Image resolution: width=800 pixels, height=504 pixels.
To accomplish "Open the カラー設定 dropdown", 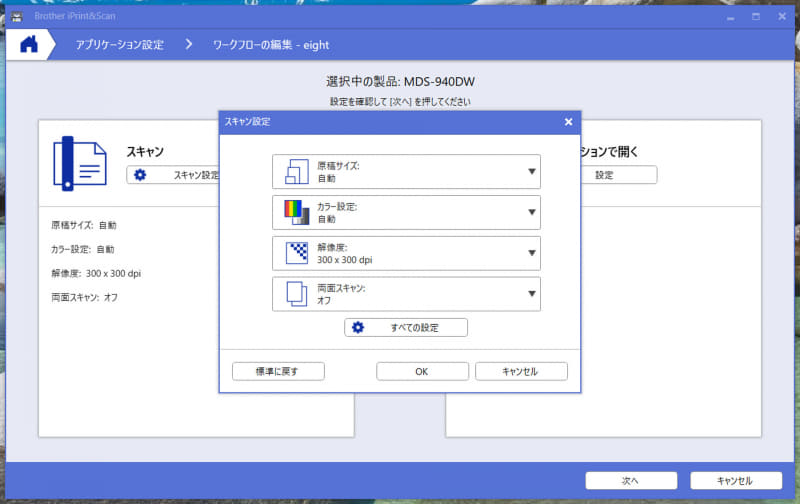I will pos(406,212).
